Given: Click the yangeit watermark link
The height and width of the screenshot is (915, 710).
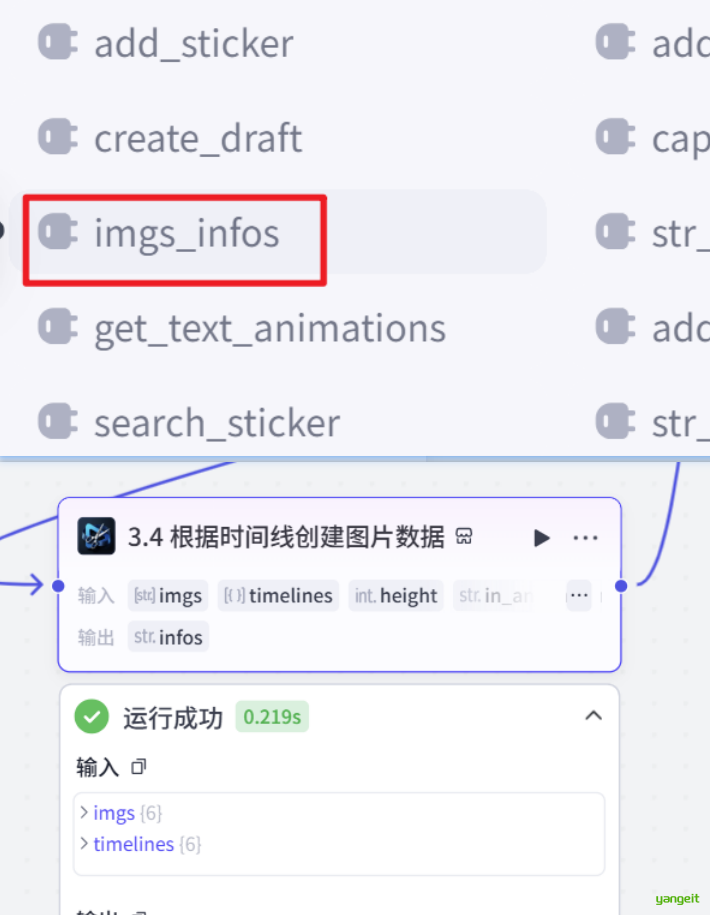Looking at the screenshot, I should [677, 899].
